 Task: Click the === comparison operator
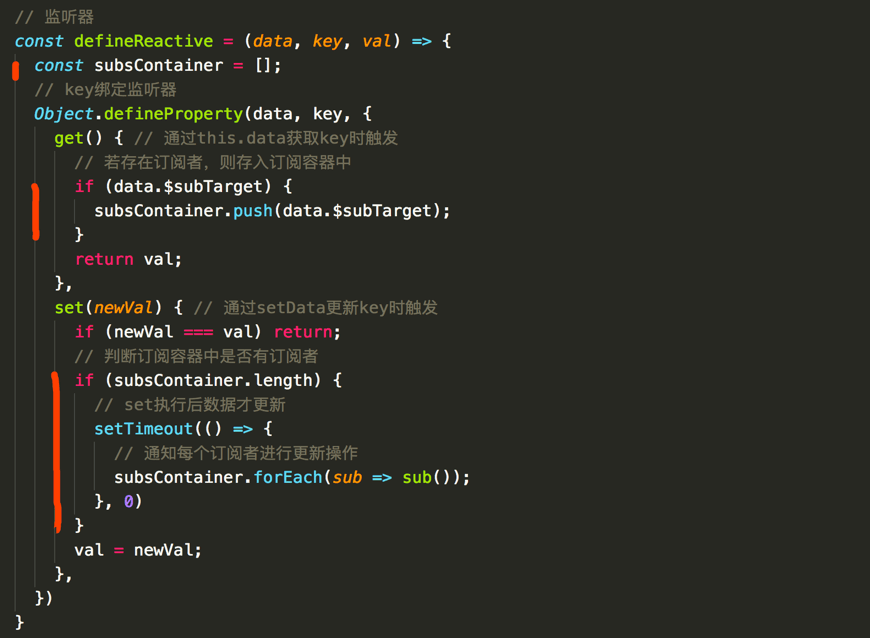click(198, 332)
